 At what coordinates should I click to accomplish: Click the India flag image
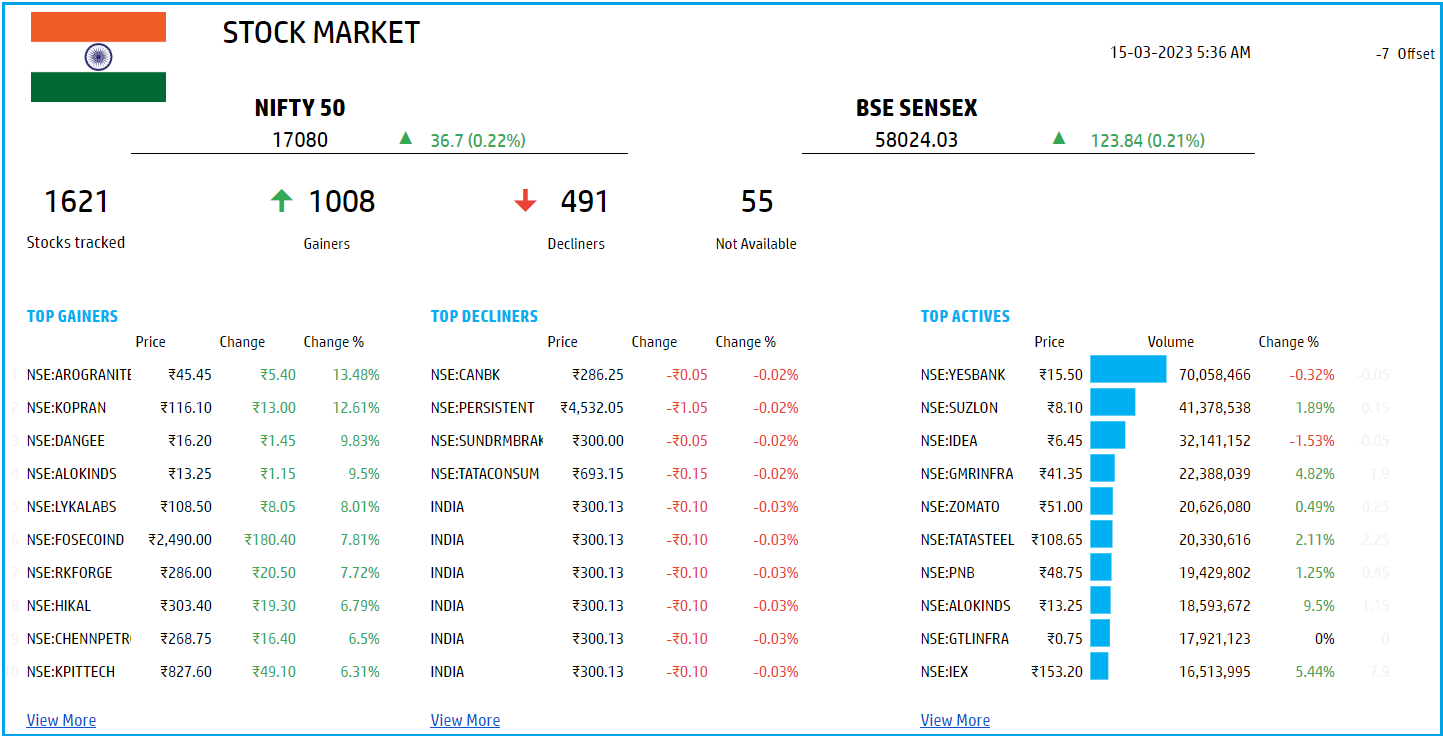tap(98, 57)
